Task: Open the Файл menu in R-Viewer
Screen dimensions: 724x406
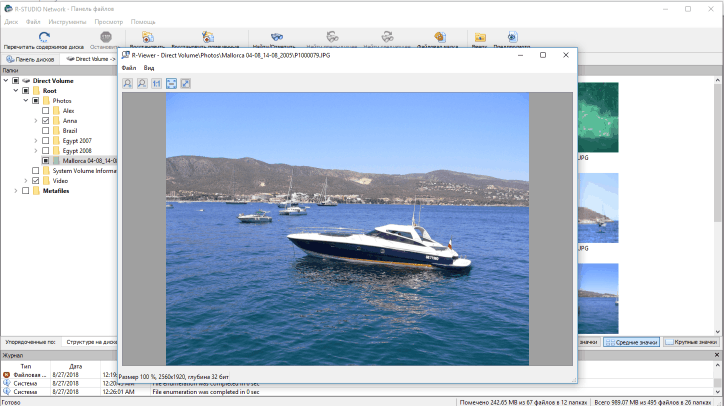Action: 129,68
